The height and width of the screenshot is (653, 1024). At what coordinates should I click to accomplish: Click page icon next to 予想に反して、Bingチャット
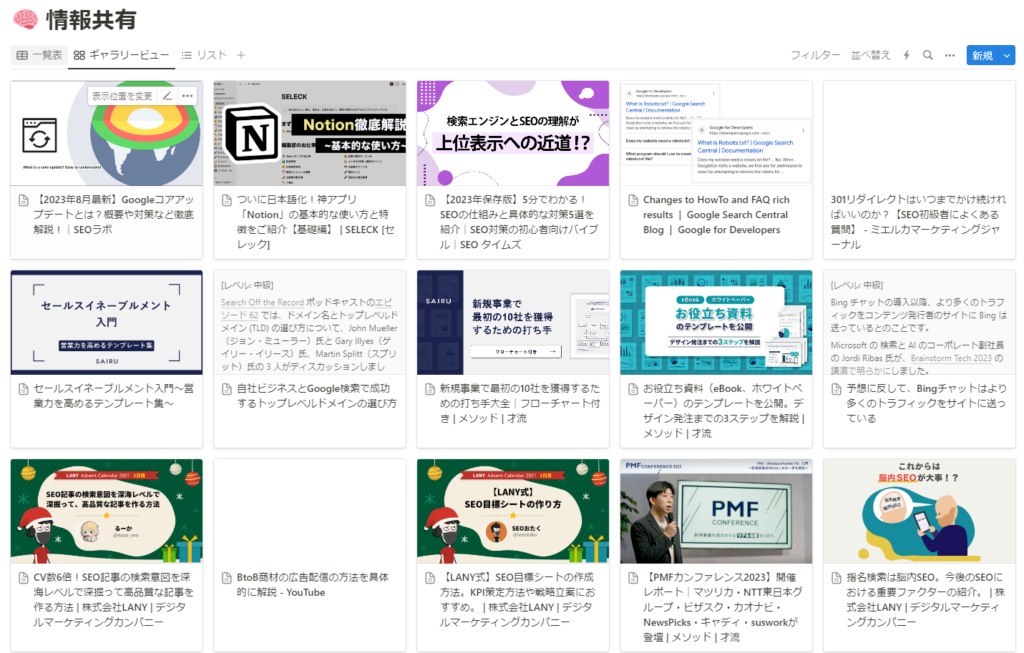836,389
